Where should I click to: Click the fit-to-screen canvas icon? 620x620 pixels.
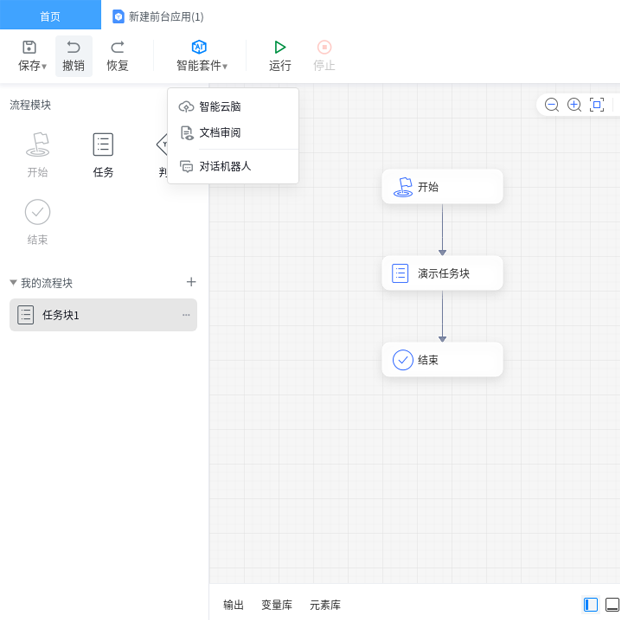(597, 105)
